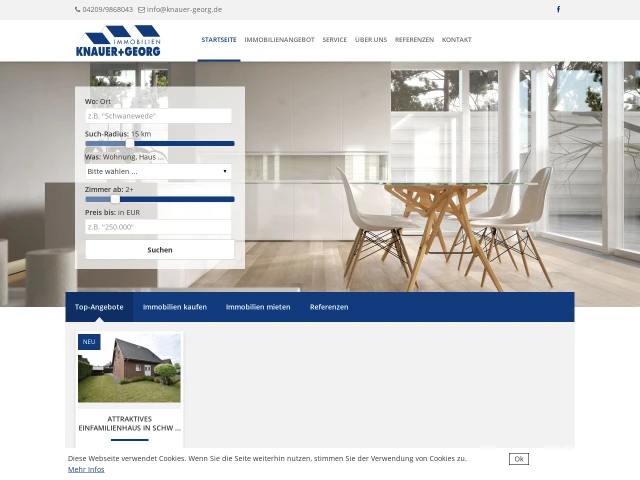This screenshot has width=640, height=480.
Task: Click the Facebook icon in top bar
Action: coord(558,9)
